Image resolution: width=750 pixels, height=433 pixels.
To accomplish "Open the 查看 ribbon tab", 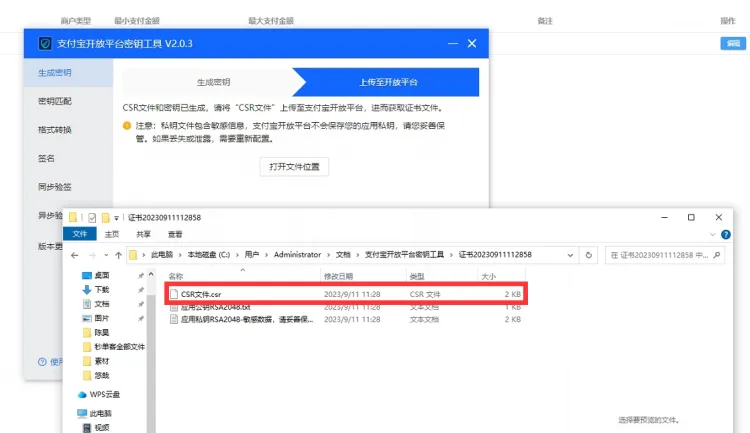I will coord(175,234).
